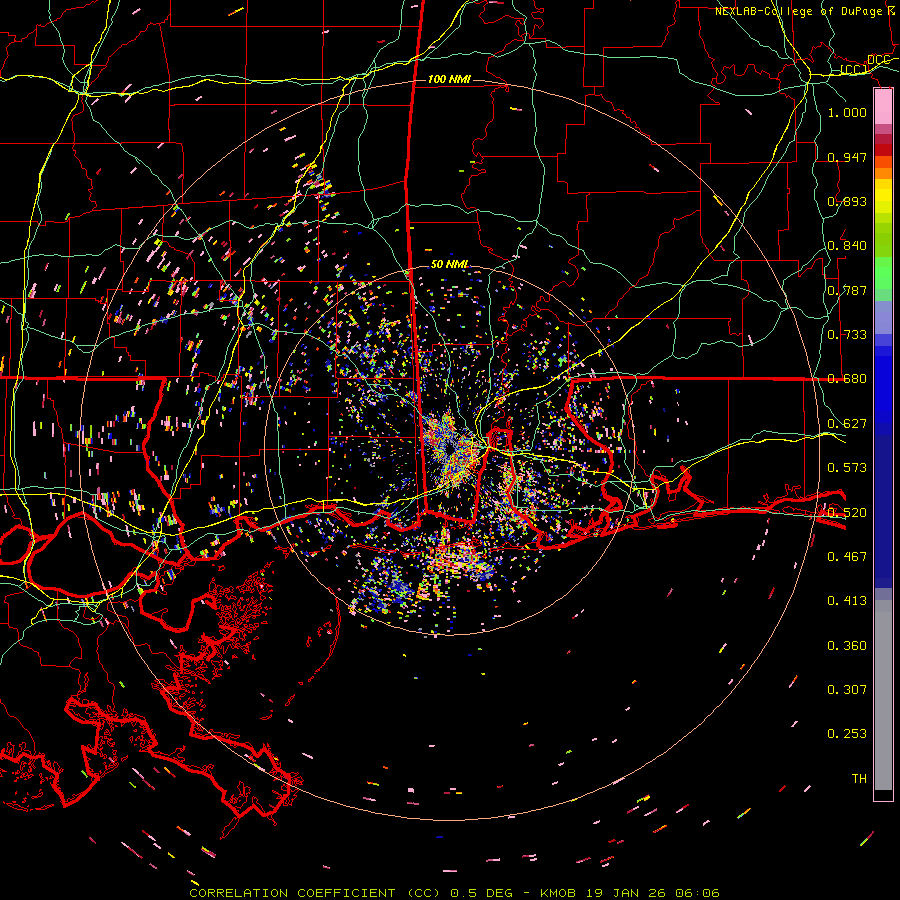This screenshot has width=900, height=900.
Task: Select the 1.000 legend value
Action: pos(847,112)
